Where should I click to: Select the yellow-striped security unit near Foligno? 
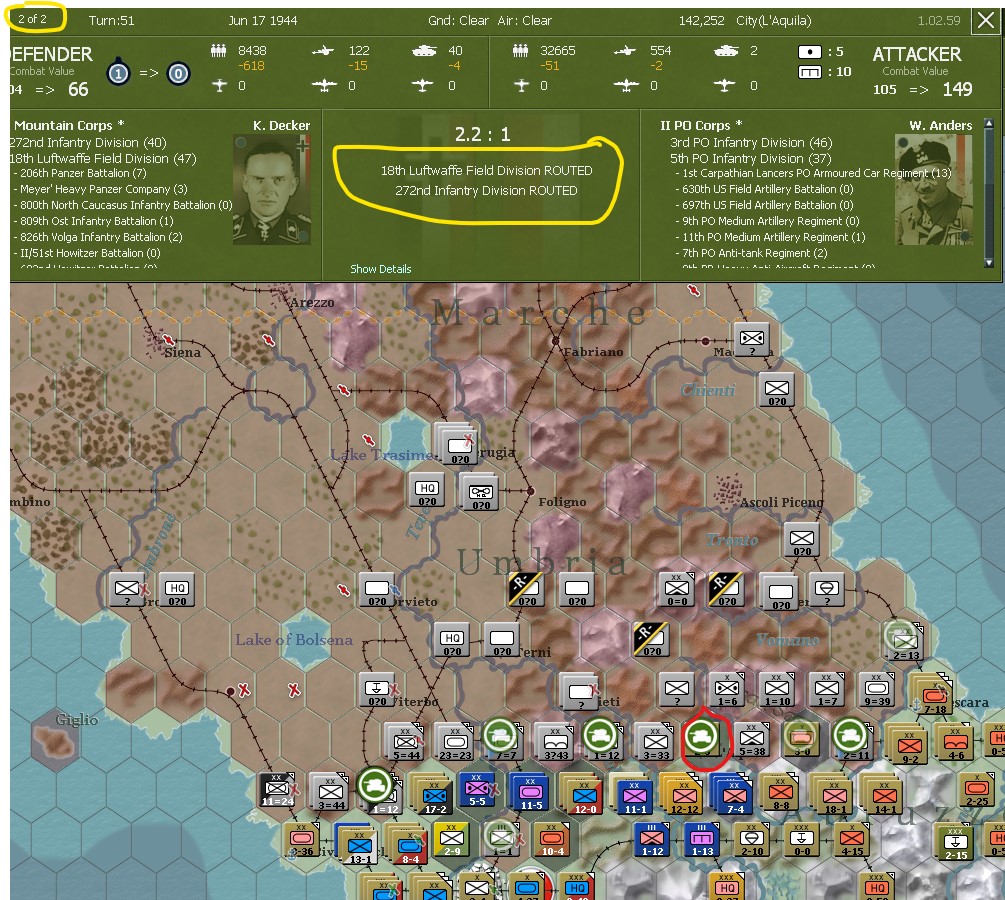(525, 589)
